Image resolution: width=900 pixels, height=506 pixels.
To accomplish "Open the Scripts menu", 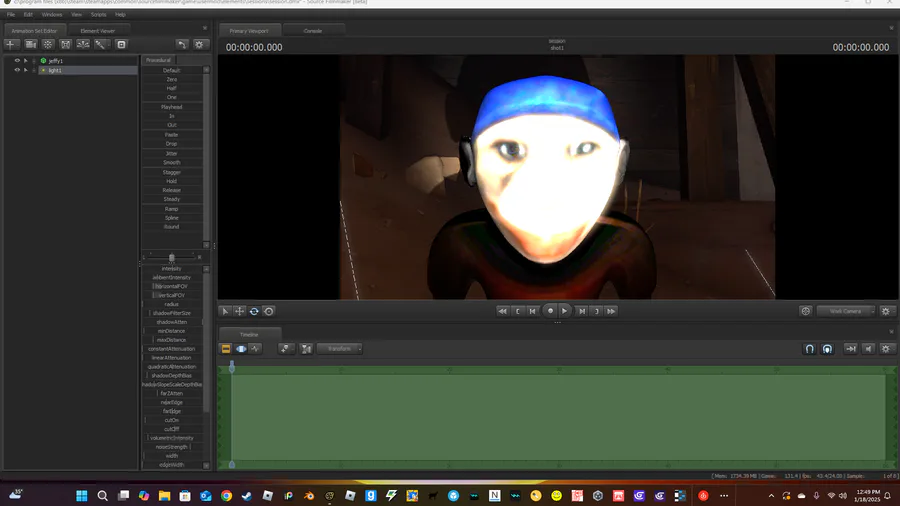I will 98,14.
